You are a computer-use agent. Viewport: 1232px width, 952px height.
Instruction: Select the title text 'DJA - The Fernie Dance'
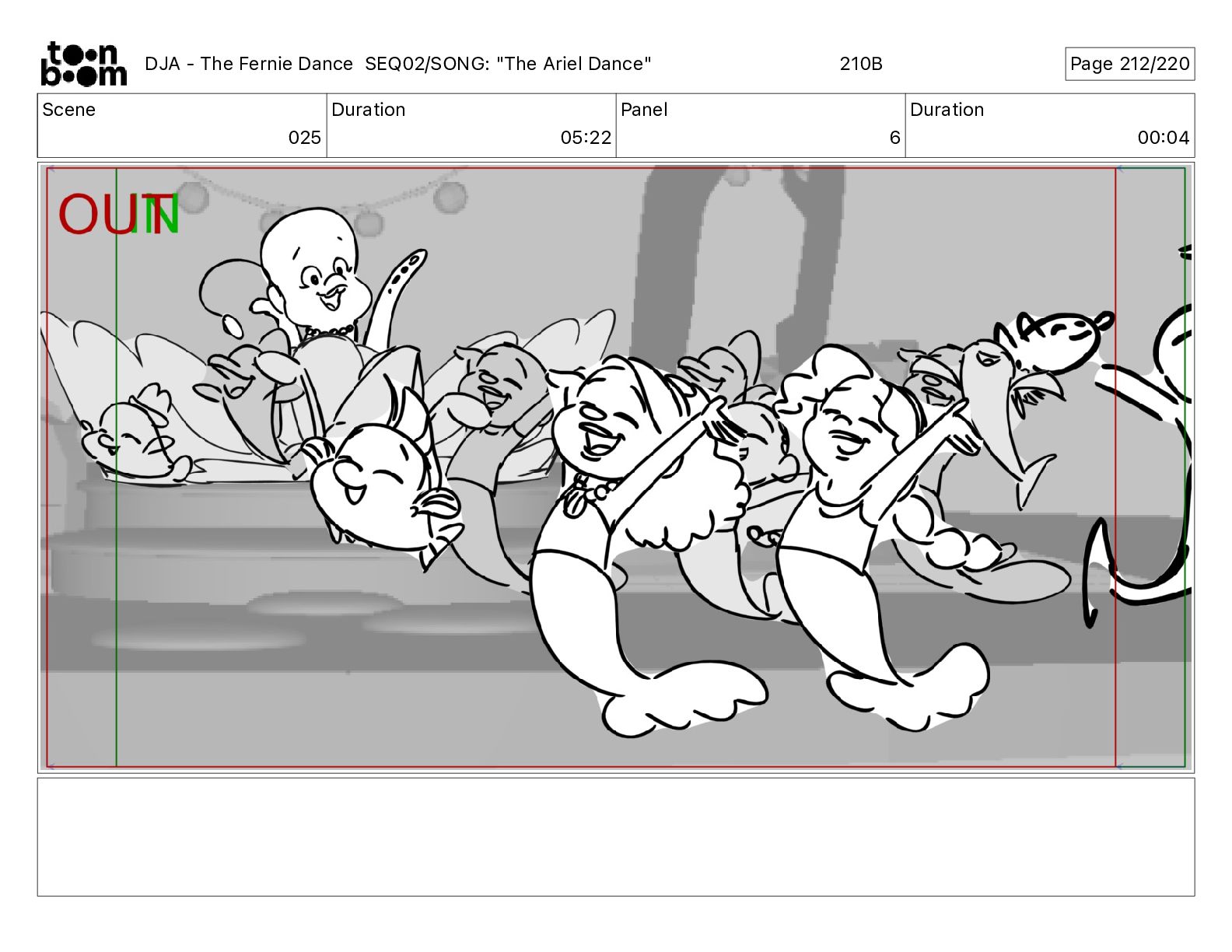249,64
